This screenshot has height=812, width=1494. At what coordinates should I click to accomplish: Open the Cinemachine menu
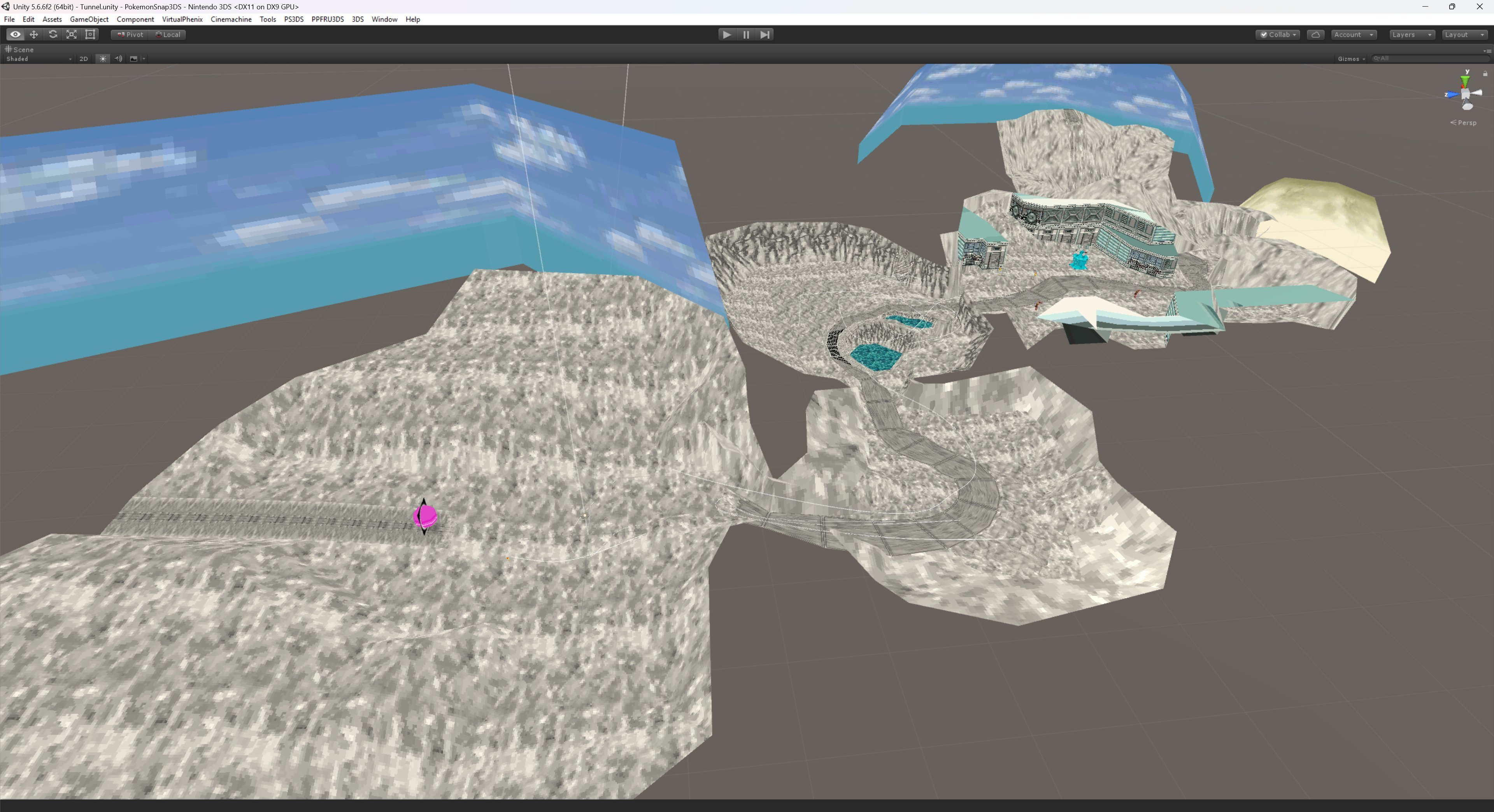point(231,19)
